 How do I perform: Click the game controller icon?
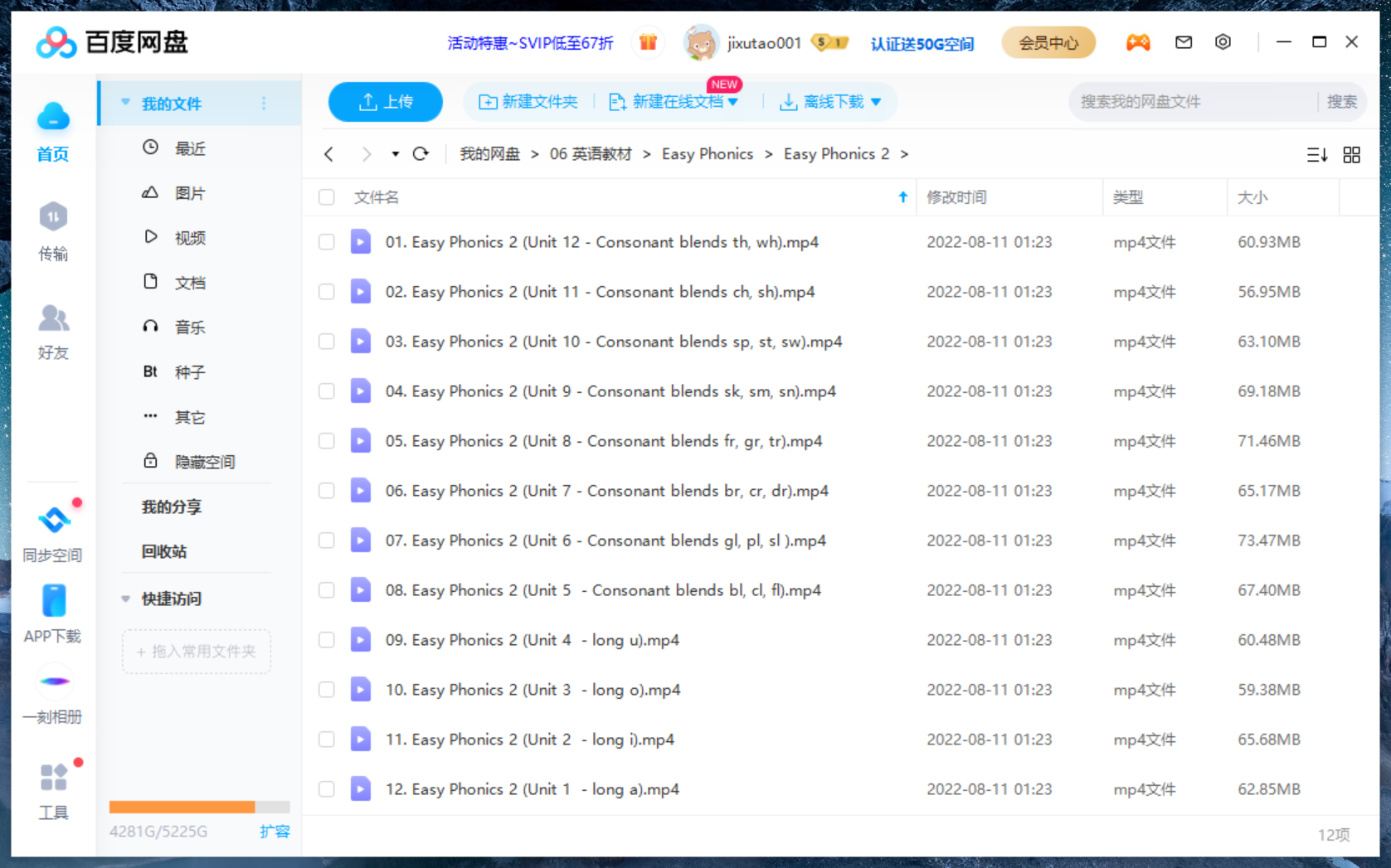(1137, 42)
